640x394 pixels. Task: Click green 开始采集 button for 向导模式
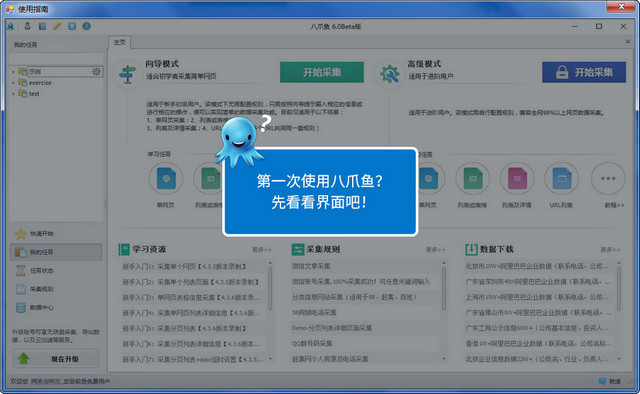point(322,72)
